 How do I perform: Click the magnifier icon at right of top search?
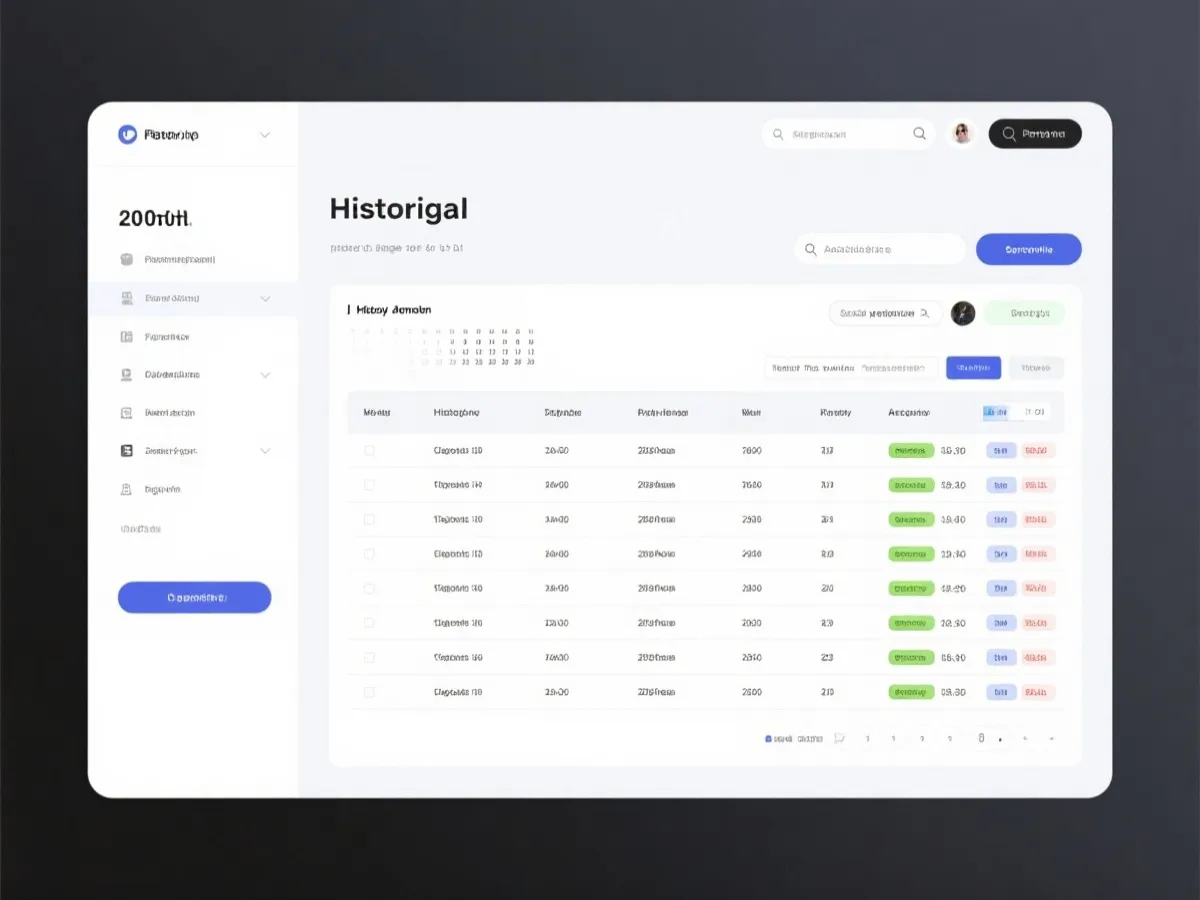coord(919,134)
